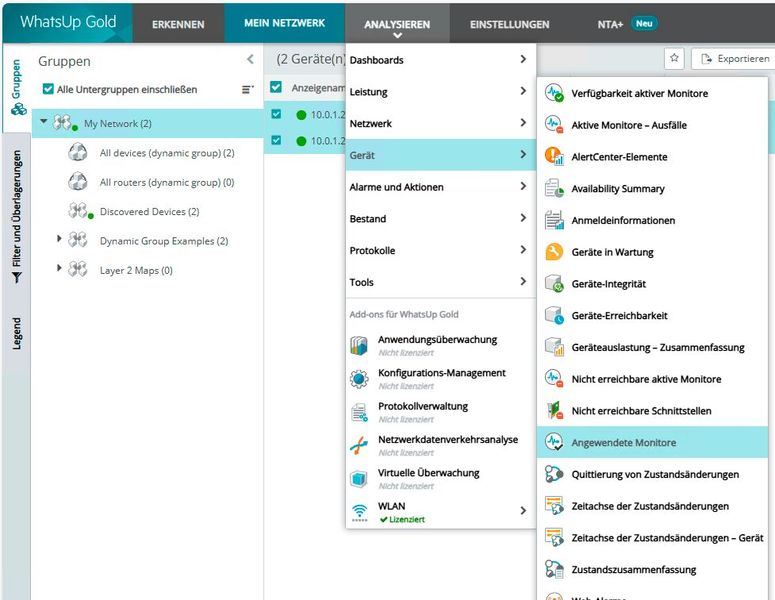Click the Geräte-Integrität icon
Viewport: 775px width, 600px height.
click(554, 284)
